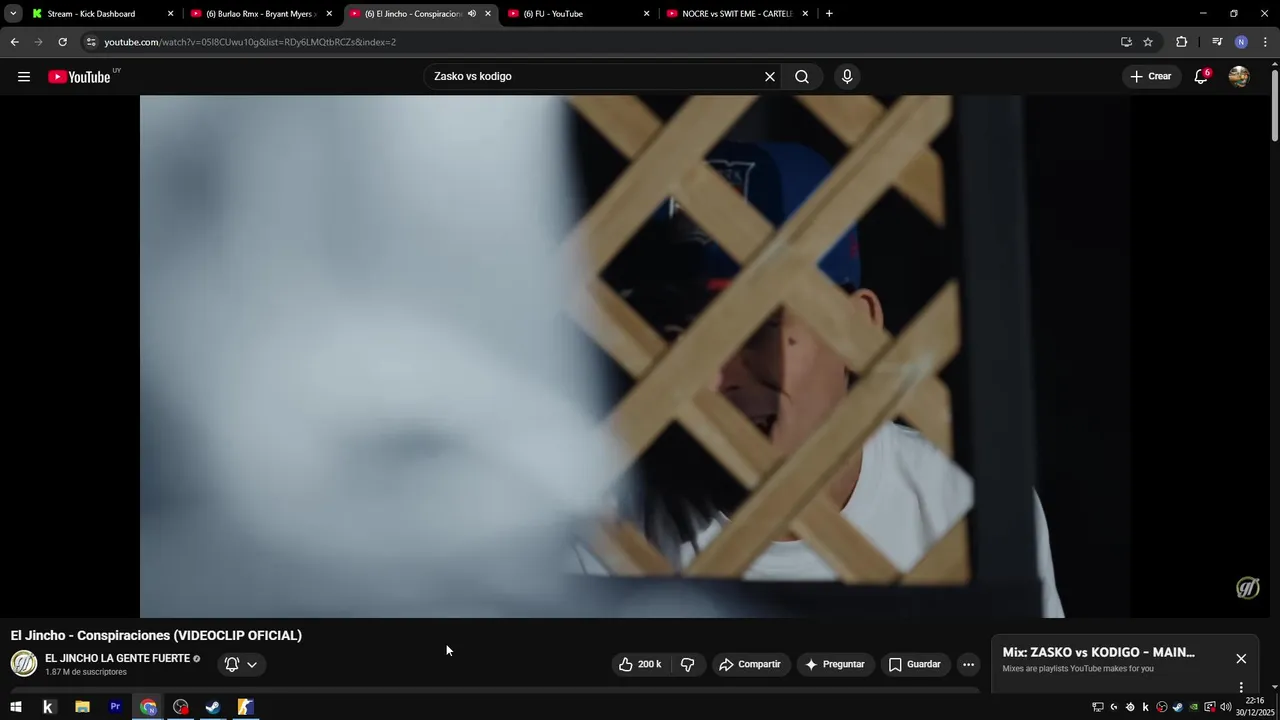Click the Crear button
Screen dimensions: 1280x720
[1150, 77]
